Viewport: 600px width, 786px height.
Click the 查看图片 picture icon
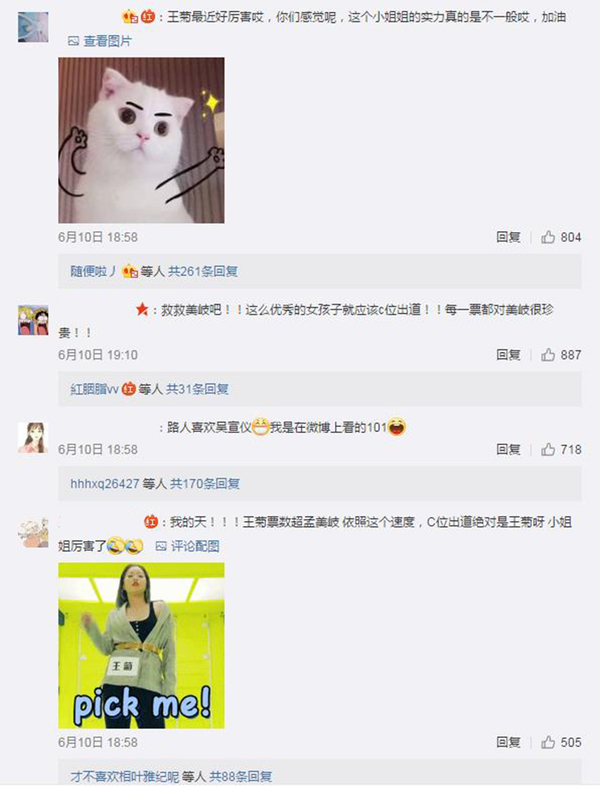74,41
